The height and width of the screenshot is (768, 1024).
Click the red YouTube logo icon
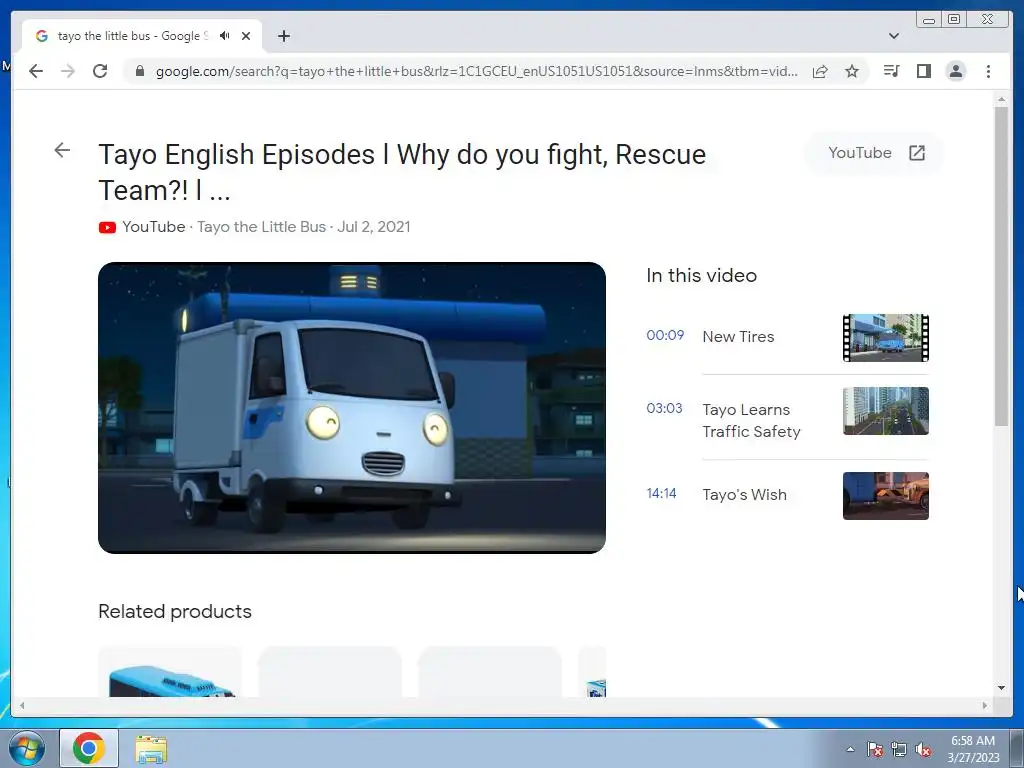pos(107,227)
